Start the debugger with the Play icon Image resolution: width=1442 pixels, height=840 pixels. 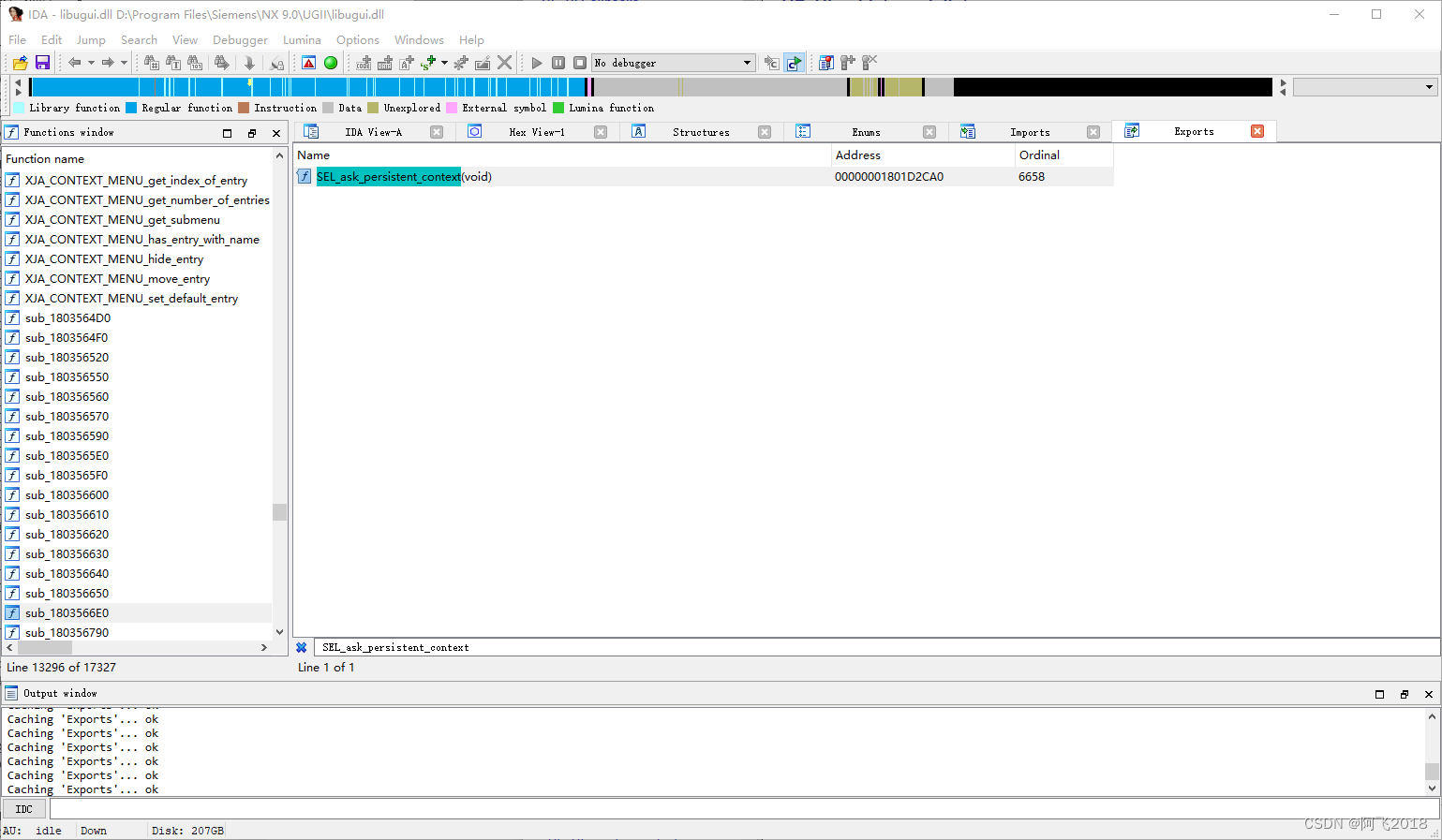click(x=536, y=62)
